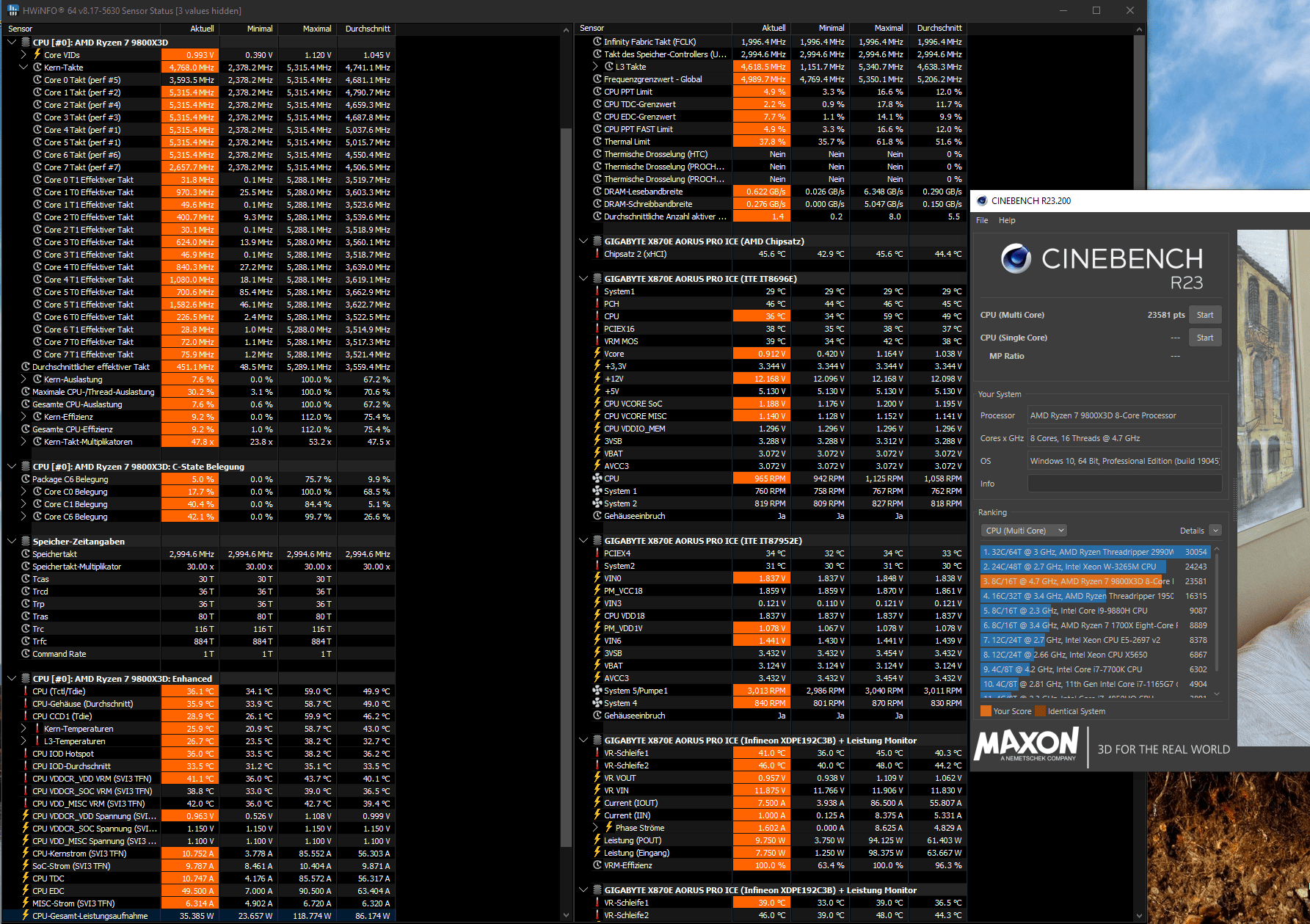Select the Gesamte CPU-Auslastung row
Screen dimensions: 1310x924
coord(200,404)
